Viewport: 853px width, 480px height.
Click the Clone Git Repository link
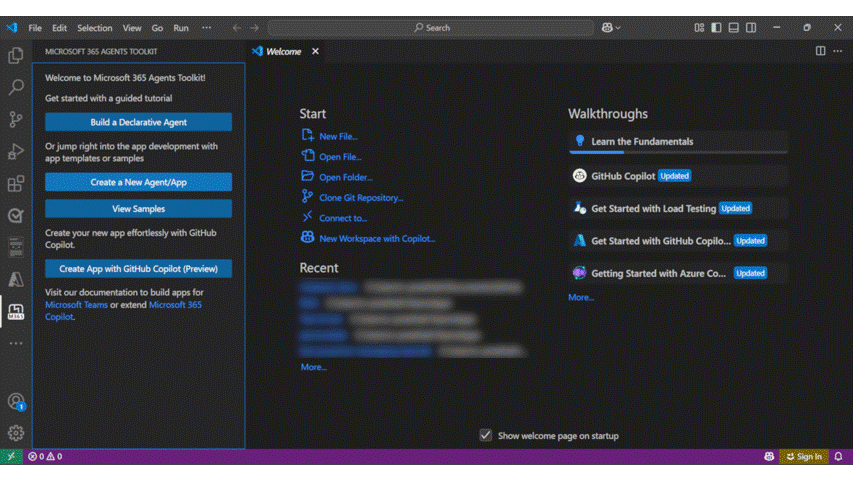coord(361,197)
